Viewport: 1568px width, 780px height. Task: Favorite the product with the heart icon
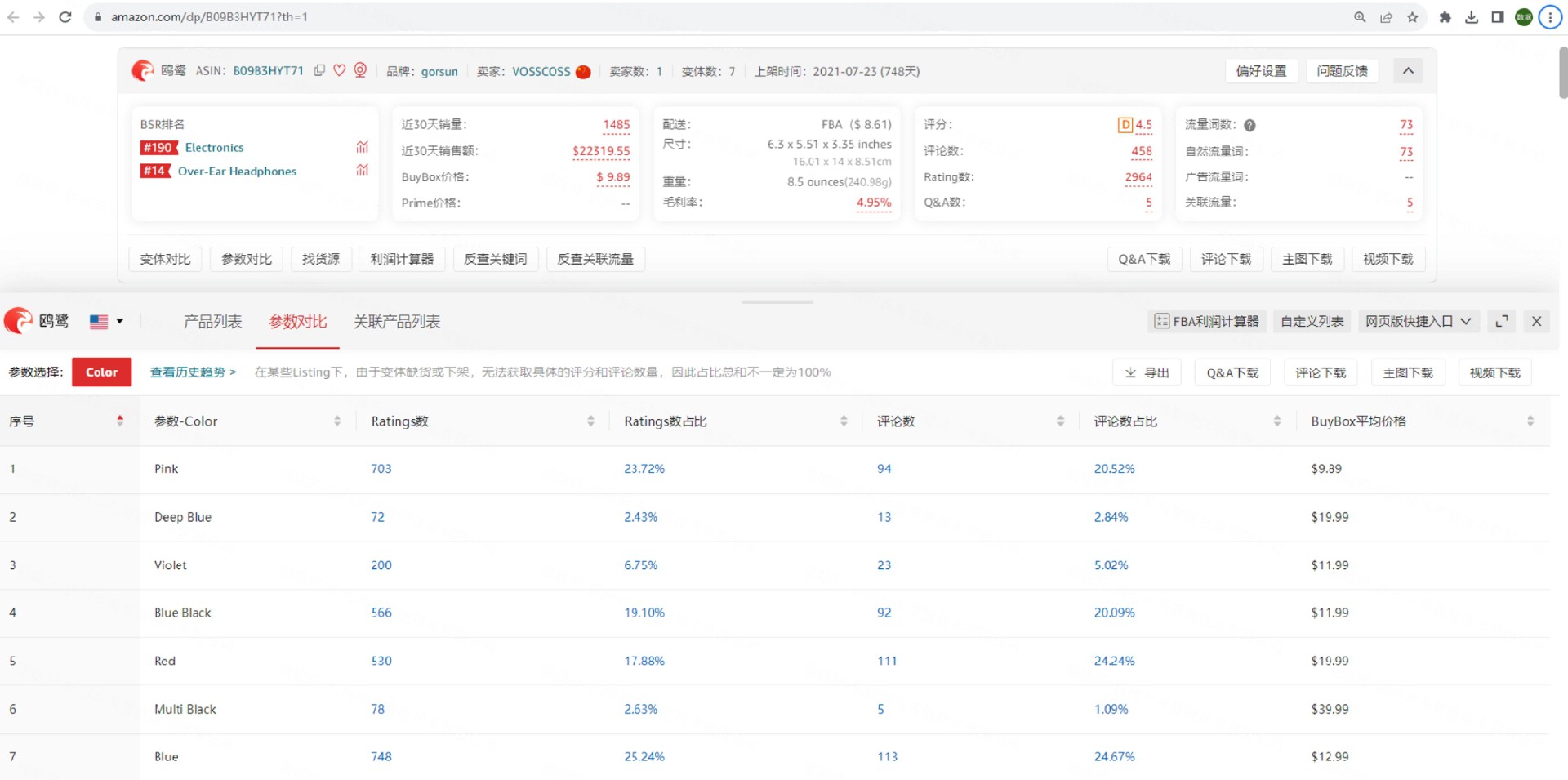pyautogui.click(x=339, y=70)
